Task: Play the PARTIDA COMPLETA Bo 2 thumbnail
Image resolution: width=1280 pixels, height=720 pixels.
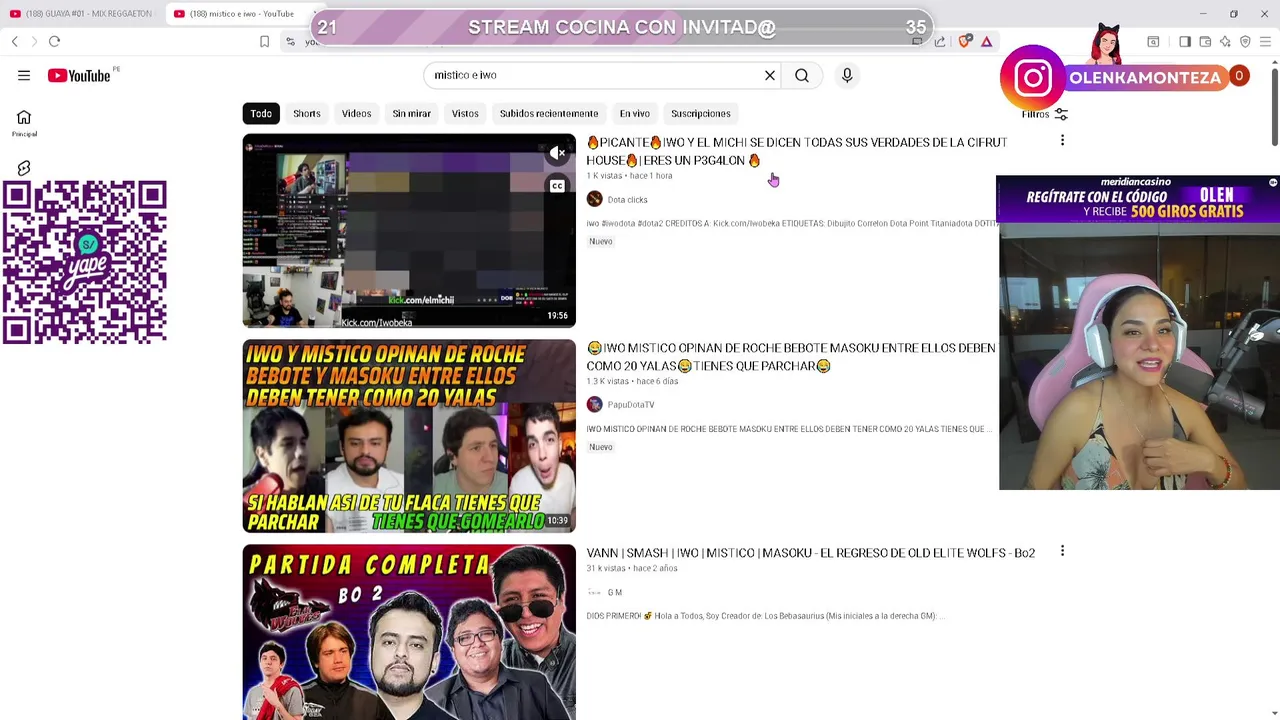Action: click(x=409, y=632)
